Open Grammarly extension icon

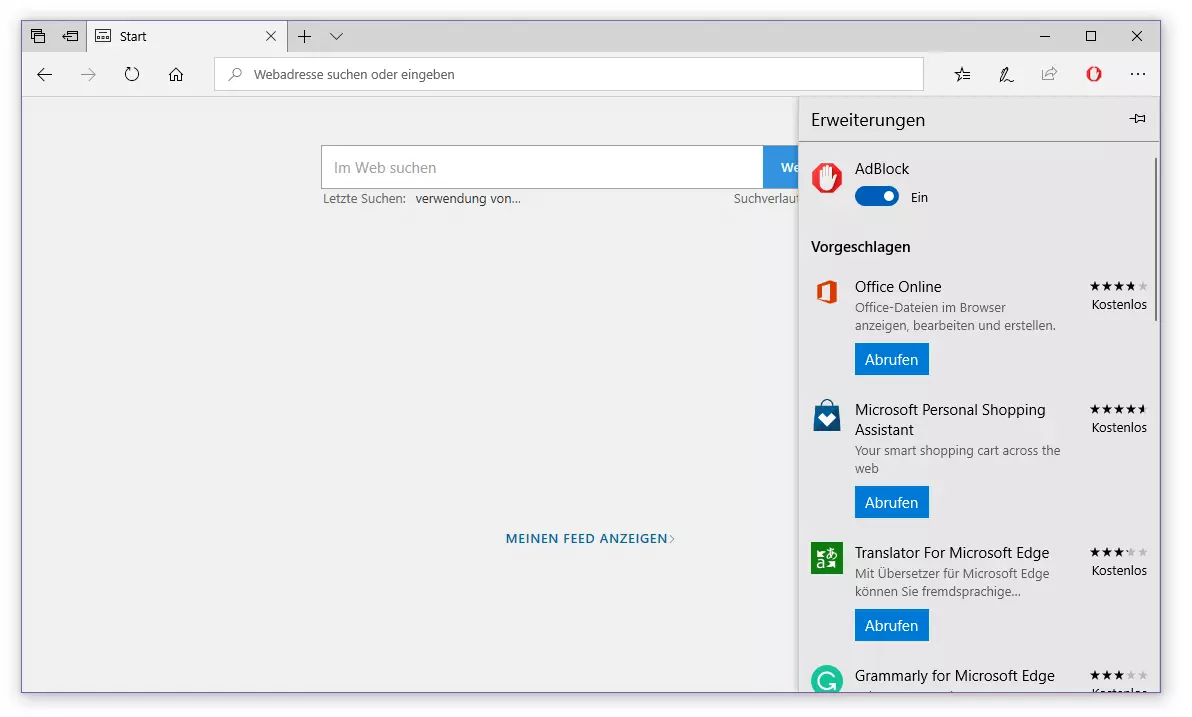tap(826, 679)
